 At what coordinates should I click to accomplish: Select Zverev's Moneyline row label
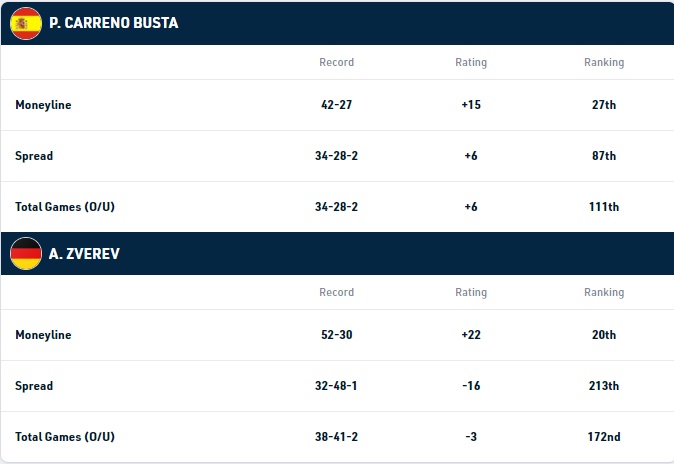43,335
